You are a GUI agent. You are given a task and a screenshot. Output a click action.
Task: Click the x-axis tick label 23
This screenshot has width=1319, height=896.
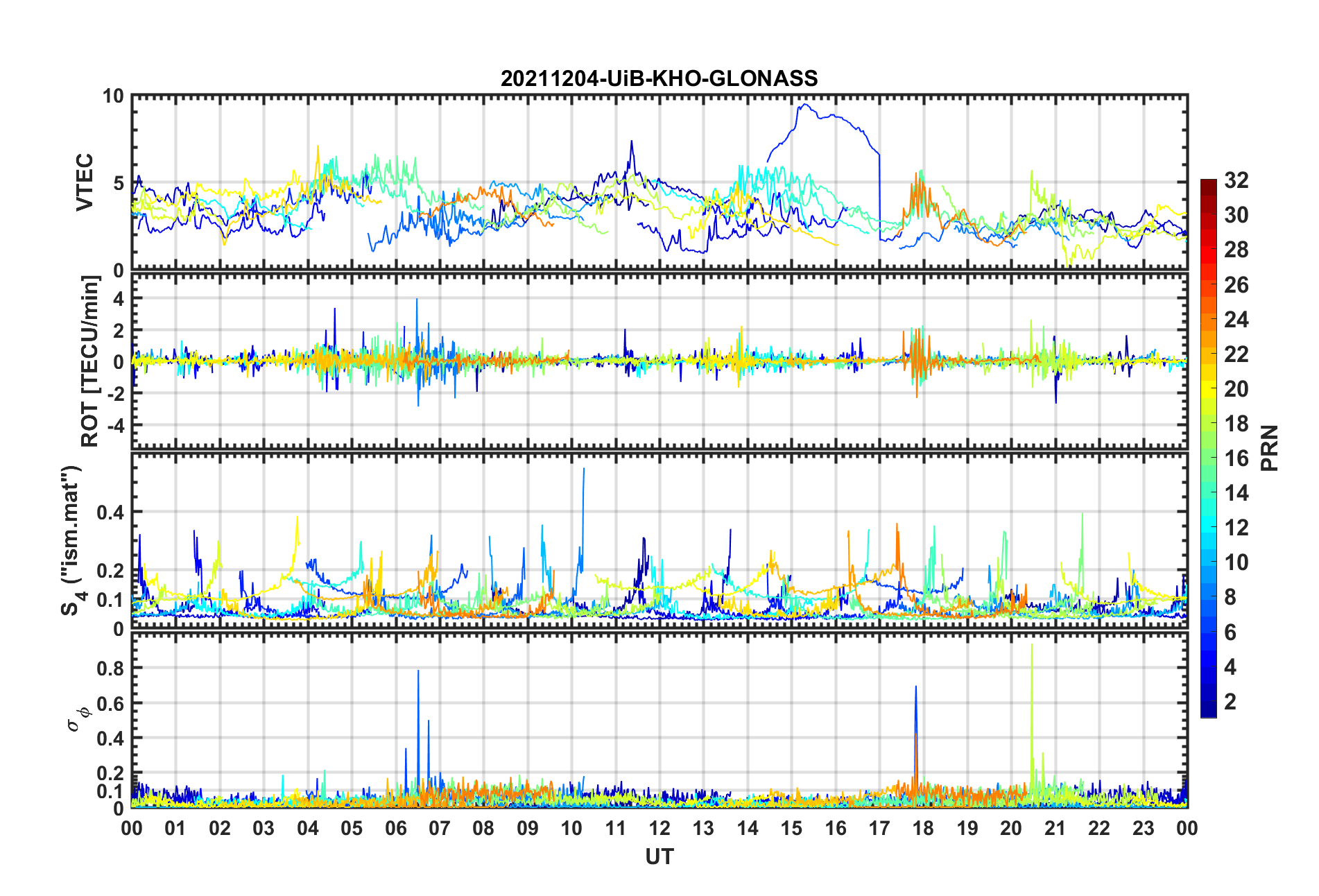pyautogui.click(x=1143, y=828)
